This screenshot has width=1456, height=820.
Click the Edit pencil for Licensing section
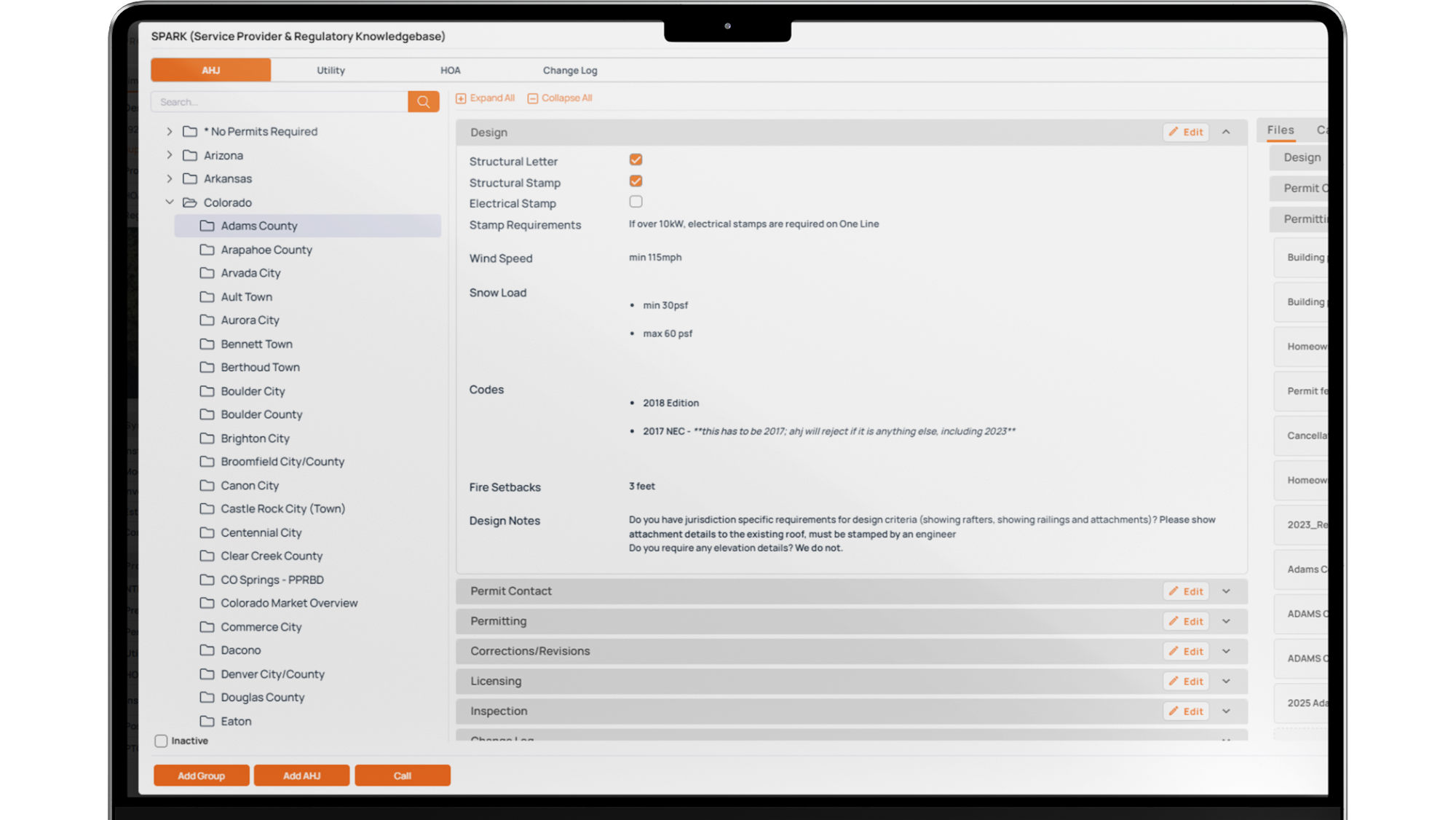coord(1174,681)
